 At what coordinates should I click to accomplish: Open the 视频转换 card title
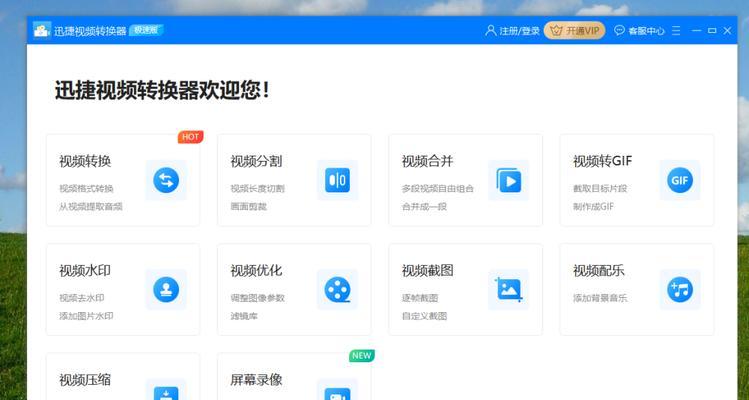(85, 161)
